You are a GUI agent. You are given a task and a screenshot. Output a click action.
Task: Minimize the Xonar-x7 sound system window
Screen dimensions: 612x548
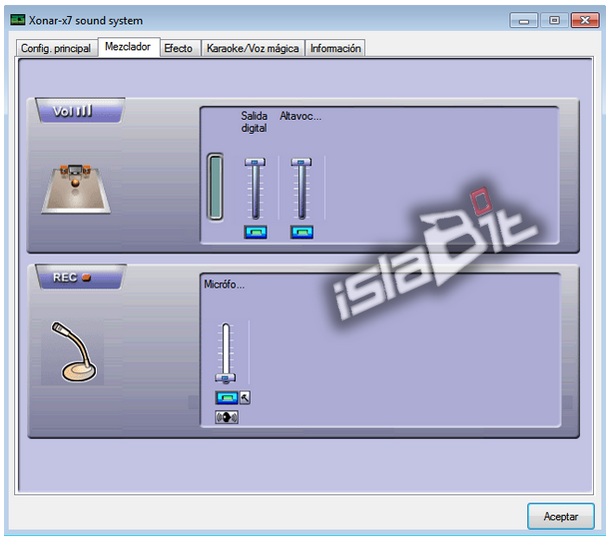[x=524, y=20]
